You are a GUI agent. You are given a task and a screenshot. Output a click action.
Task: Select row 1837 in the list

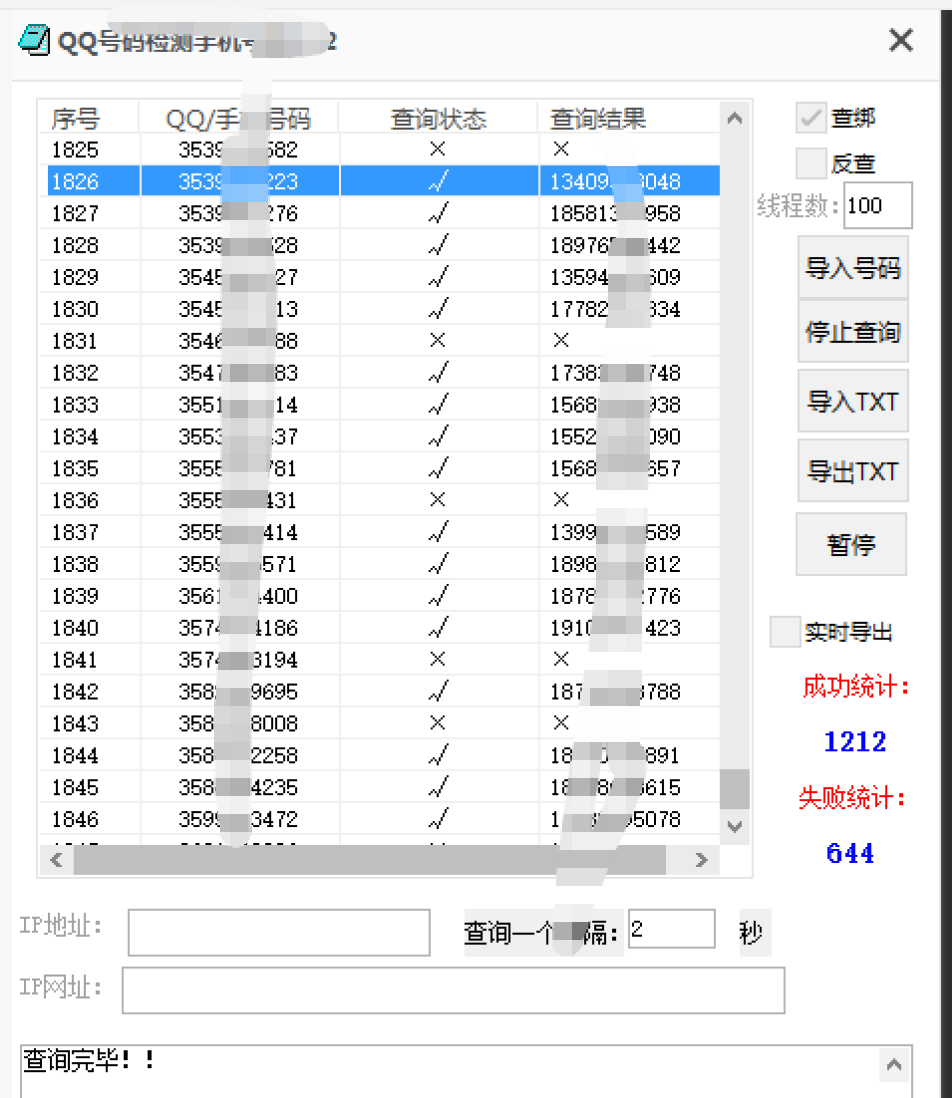pos(380,532)
